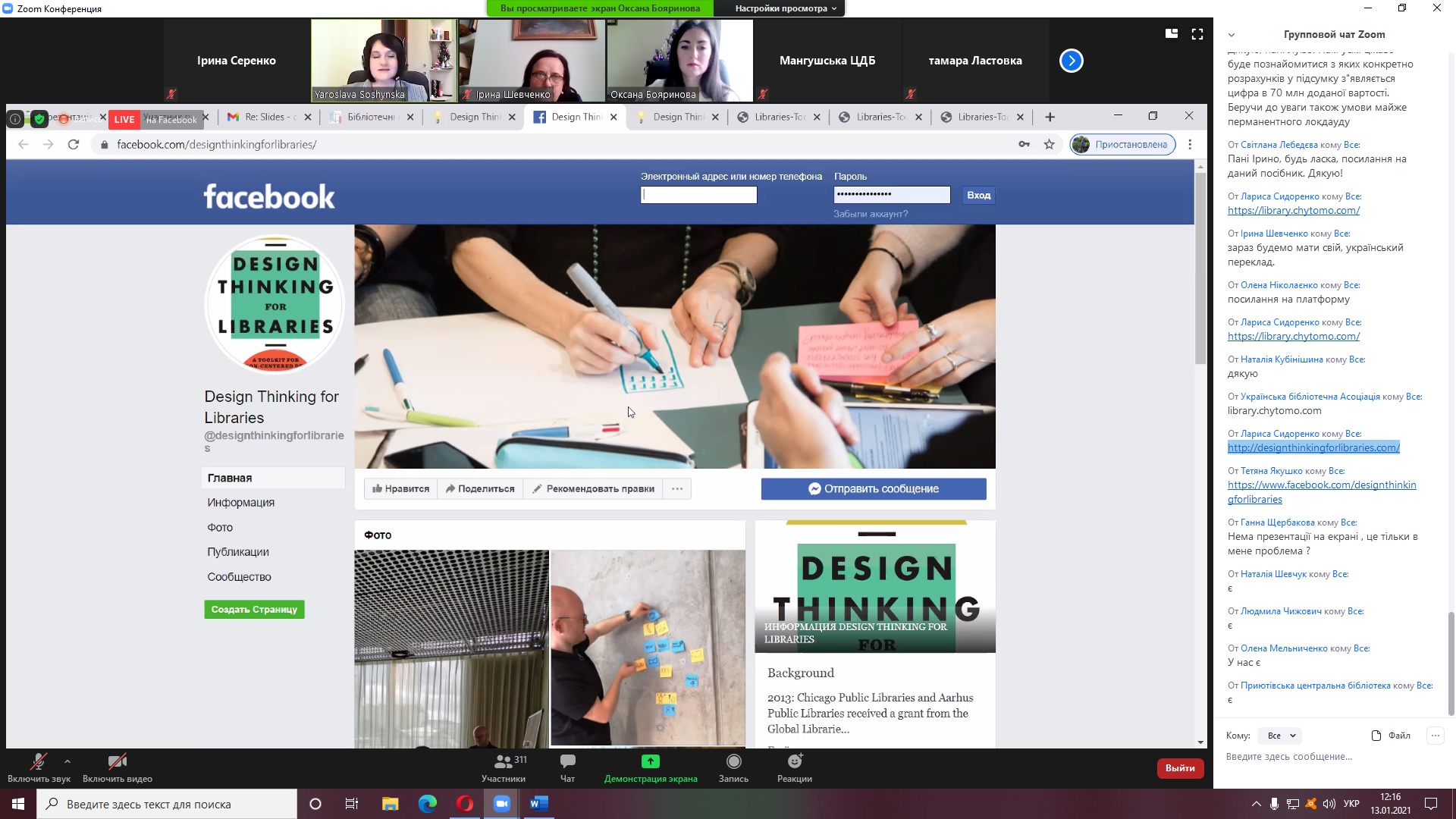
Task: Show next participants with blue arrow
Action: pyautogui.click(x=1071, y=61)
